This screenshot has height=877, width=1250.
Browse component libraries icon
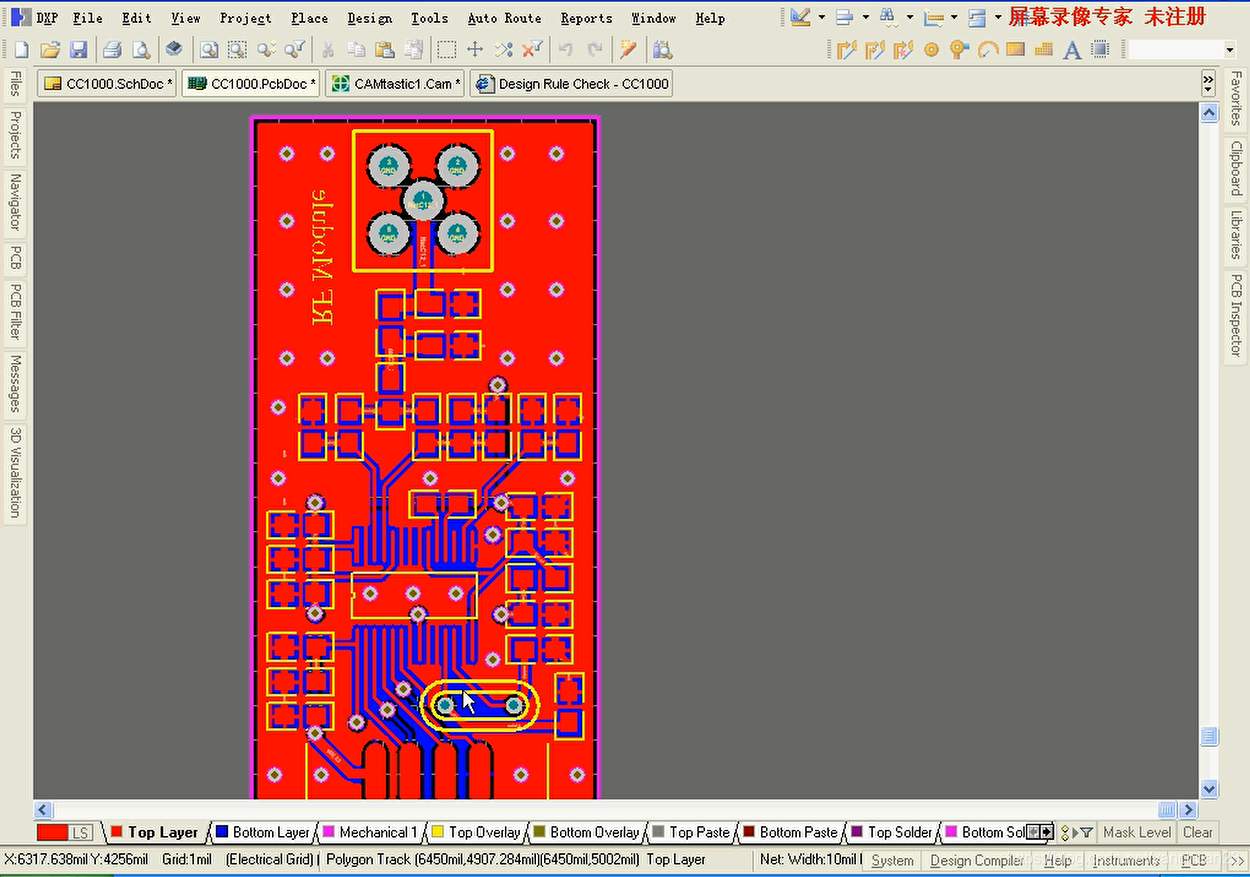click(x=662, y=49)
